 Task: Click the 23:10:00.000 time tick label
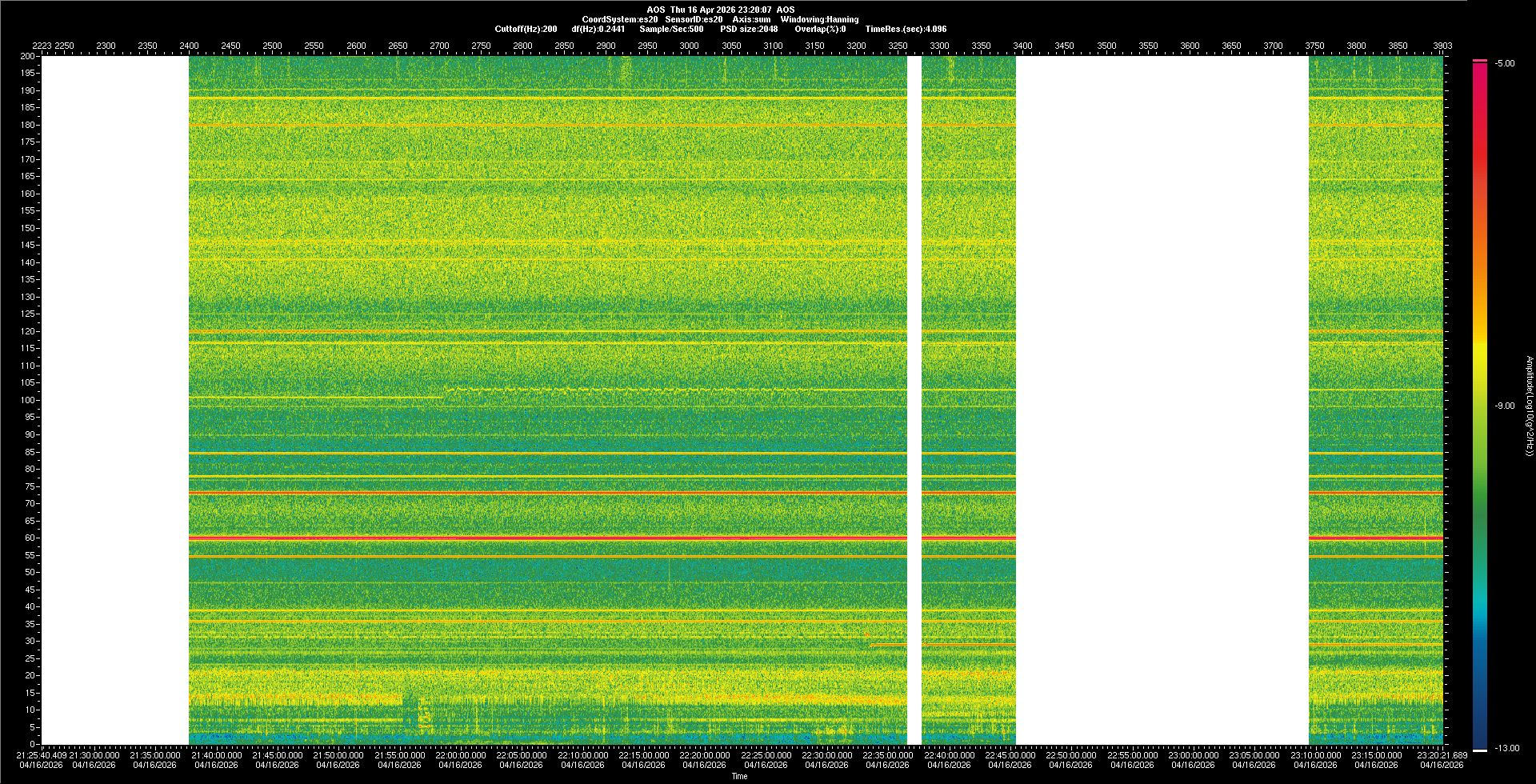1315,755
